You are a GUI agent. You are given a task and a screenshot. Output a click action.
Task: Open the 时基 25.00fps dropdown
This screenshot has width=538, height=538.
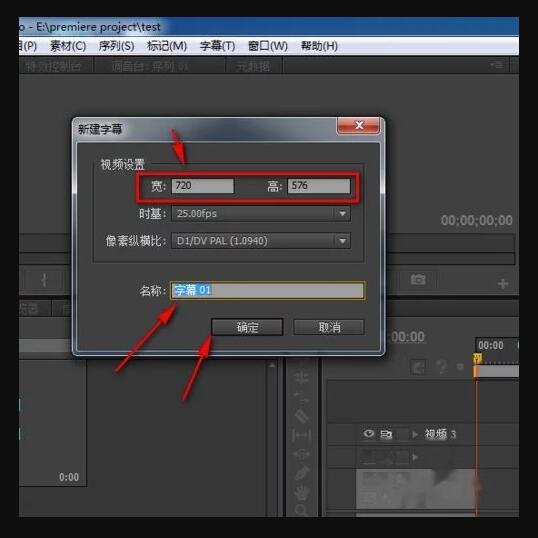261,213
